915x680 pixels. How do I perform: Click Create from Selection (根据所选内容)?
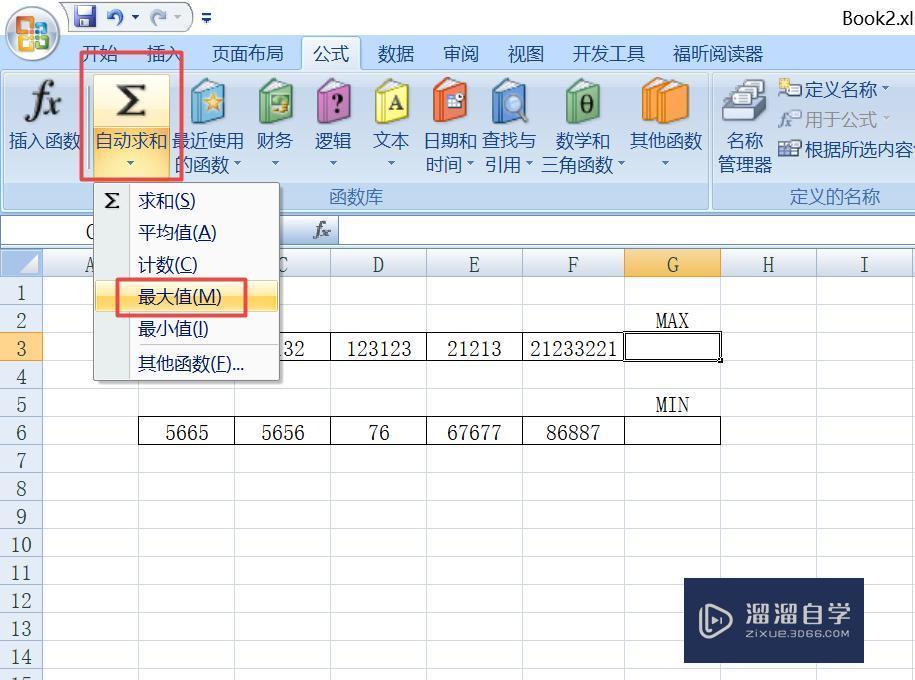click(x=846, y=149)
